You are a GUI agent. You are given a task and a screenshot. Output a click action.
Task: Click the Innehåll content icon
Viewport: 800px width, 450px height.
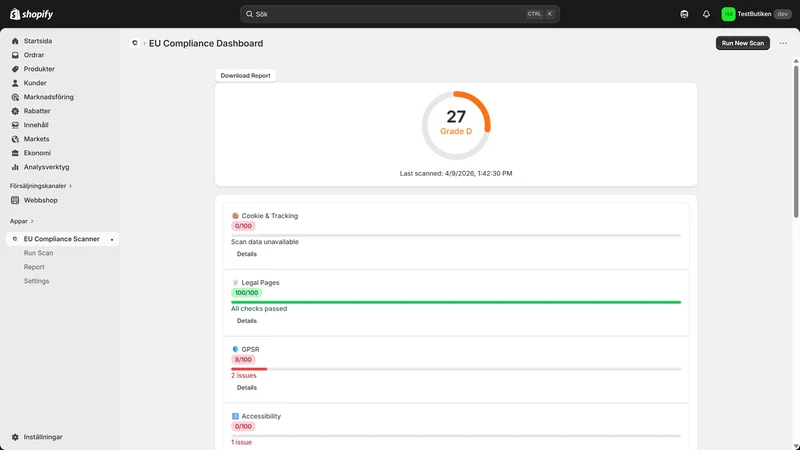15,125
